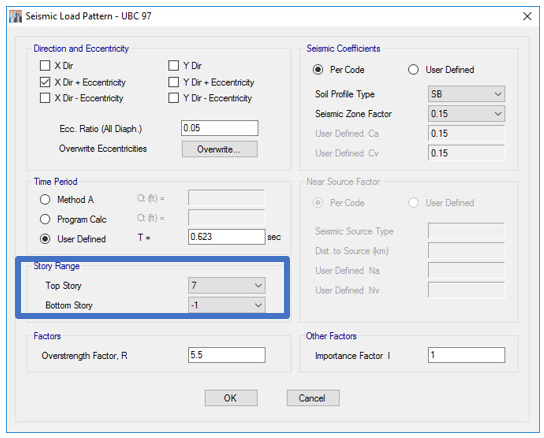Click the "Near Source Factor" heading
544x438 pixels.
tap(343, 182)
